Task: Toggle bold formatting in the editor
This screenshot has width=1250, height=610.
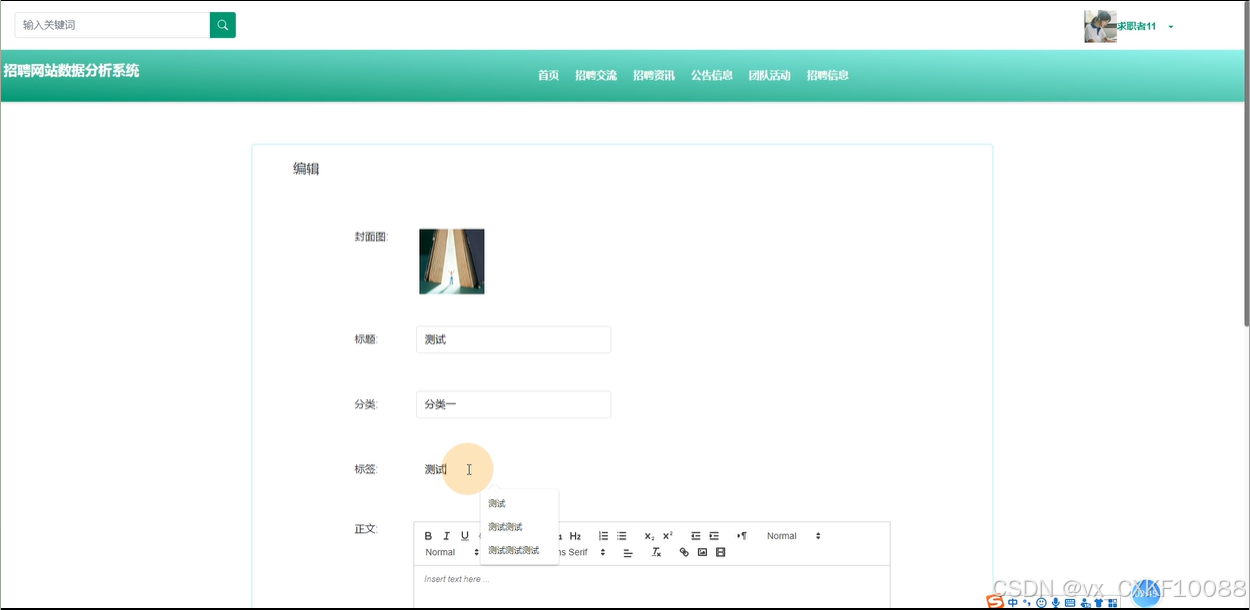Action: coord(429,536)
